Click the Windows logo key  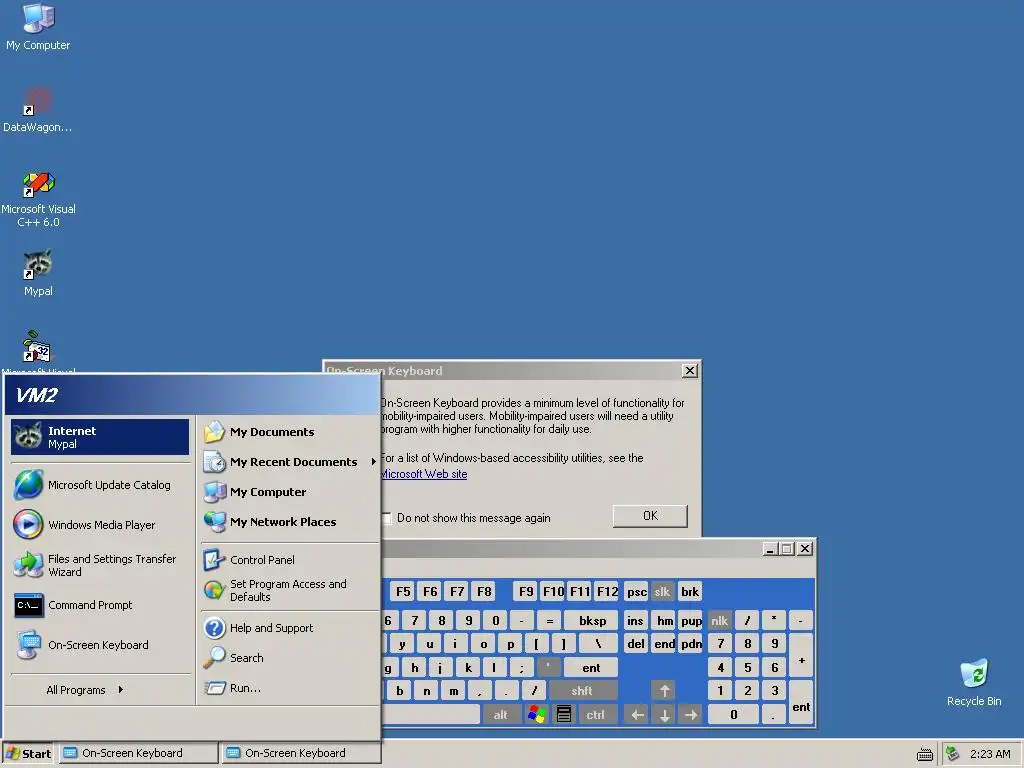click(537, 714)
